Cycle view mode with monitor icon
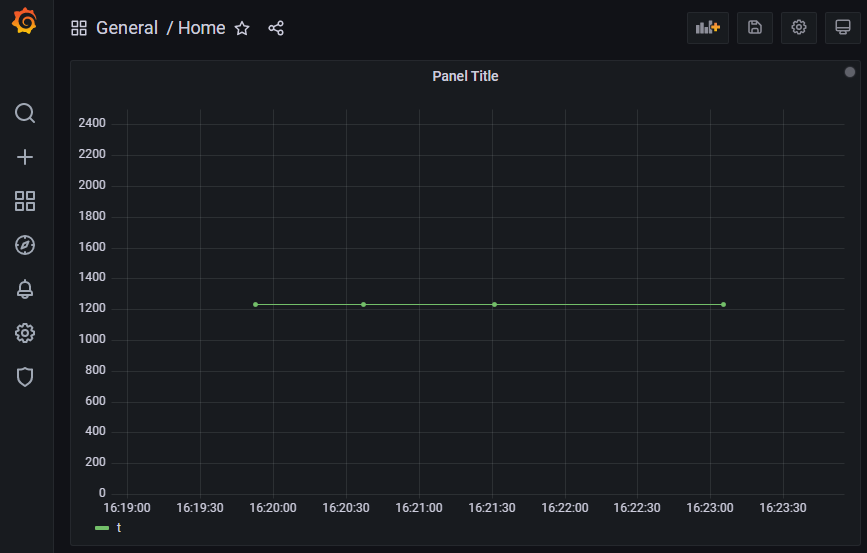The image size is (867, 553). coord(843,28)
